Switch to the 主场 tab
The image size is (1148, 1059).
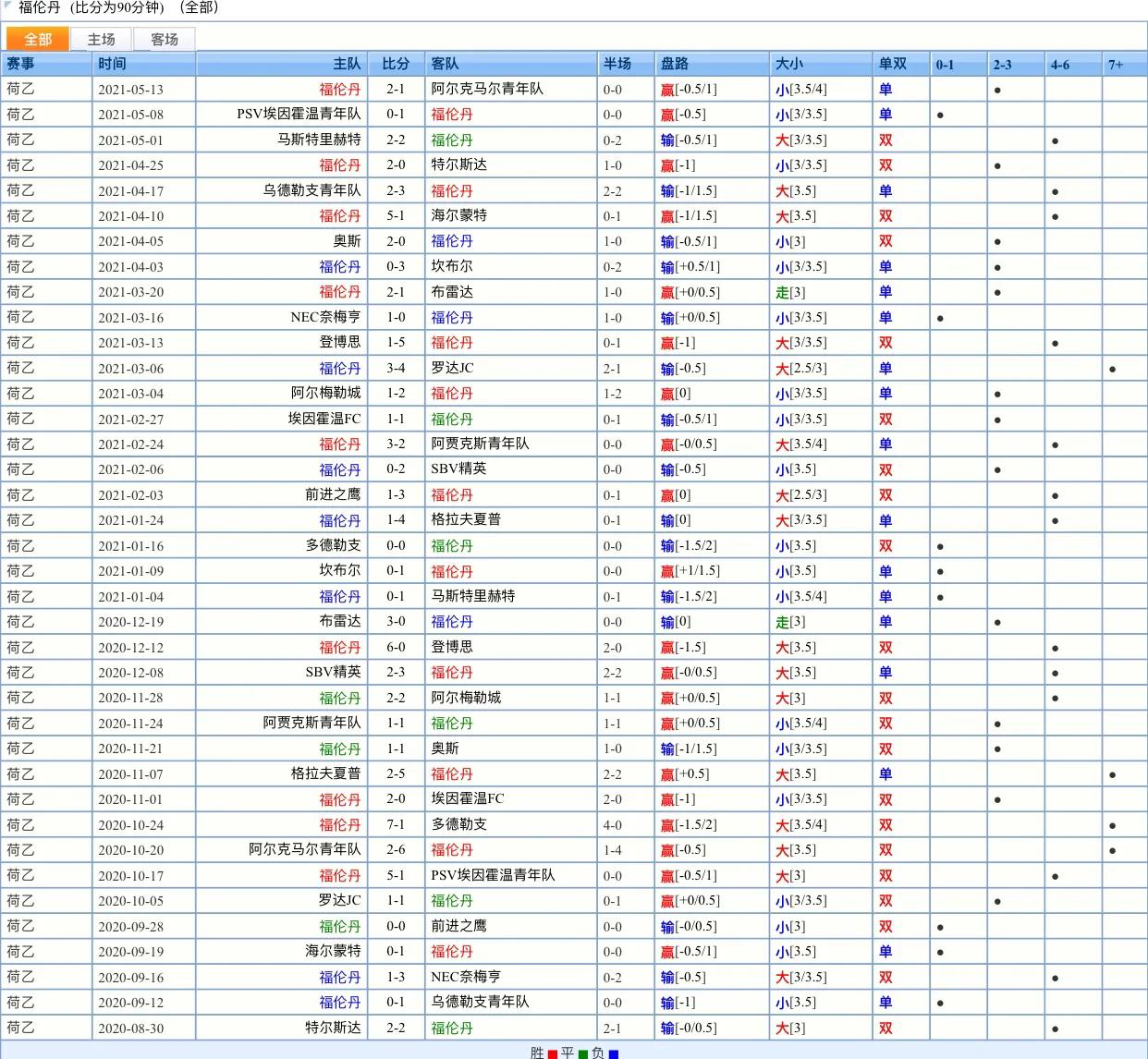101,39
